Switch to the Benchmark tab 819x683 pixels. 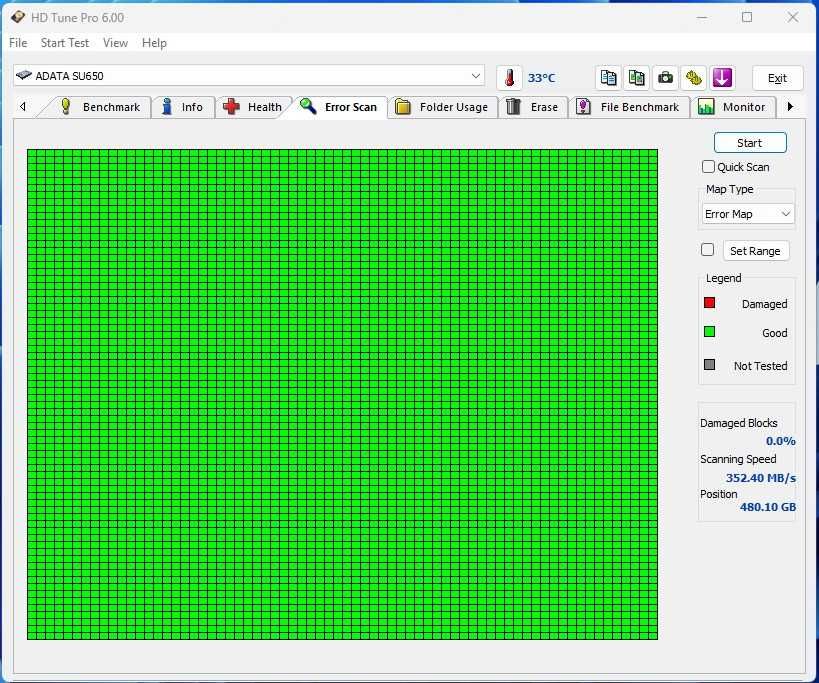pos(99,107)
